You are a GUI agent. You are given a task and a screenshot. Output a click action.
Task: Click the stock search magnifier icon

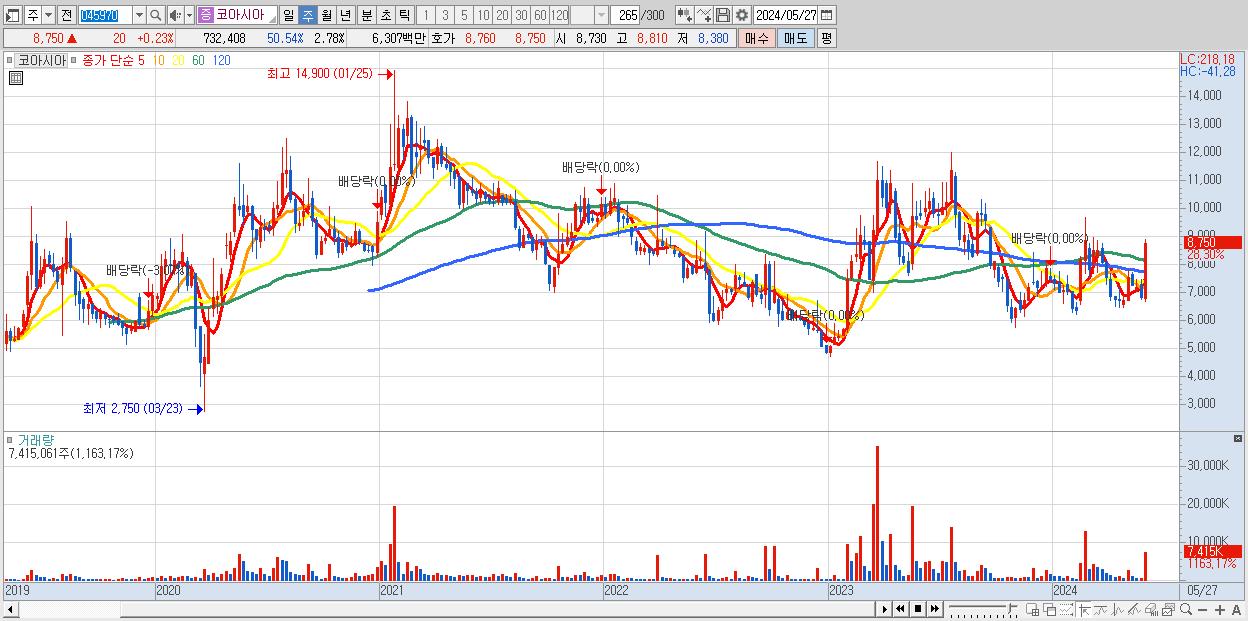[155, 15]
